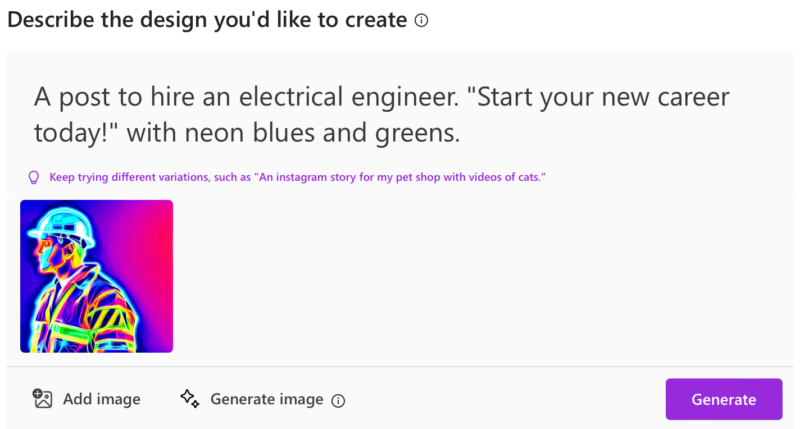
Task: Click the sparkle Generate image icon
Action: 190,399
